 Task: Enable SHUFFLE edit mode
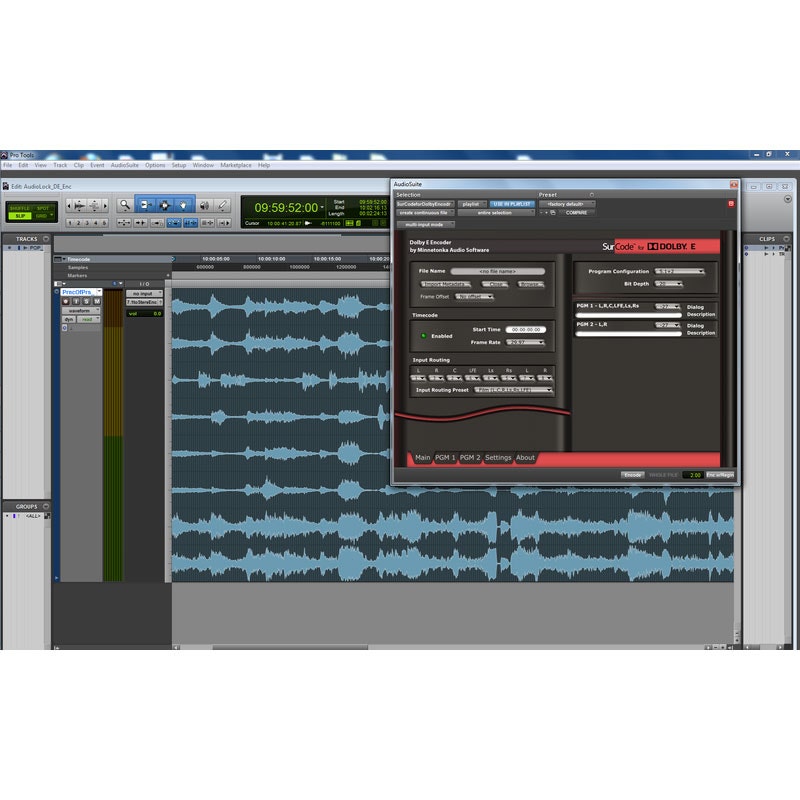pos(20,208)
